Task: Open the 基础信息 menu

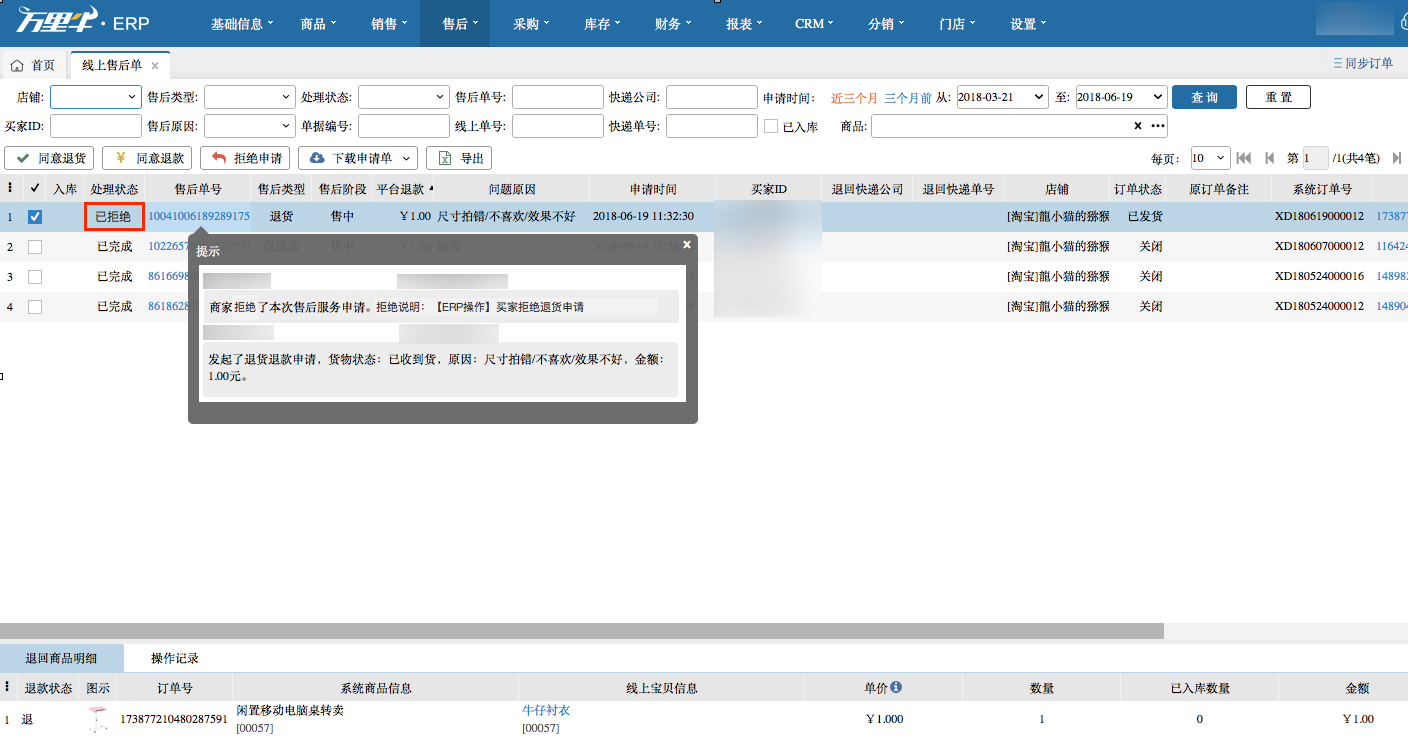Action: pos(242,23)
